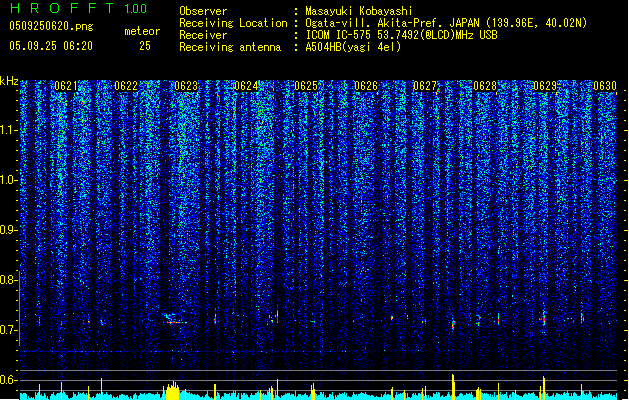
Task: Click the 0622 time marker
Action: pos(126,86)
